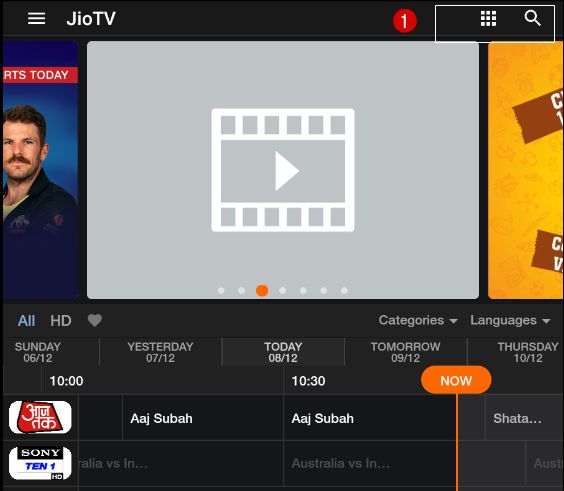Open the hamburger navigation menu
The width and height of the screenshot is (564, 491).
coord(37,18)
